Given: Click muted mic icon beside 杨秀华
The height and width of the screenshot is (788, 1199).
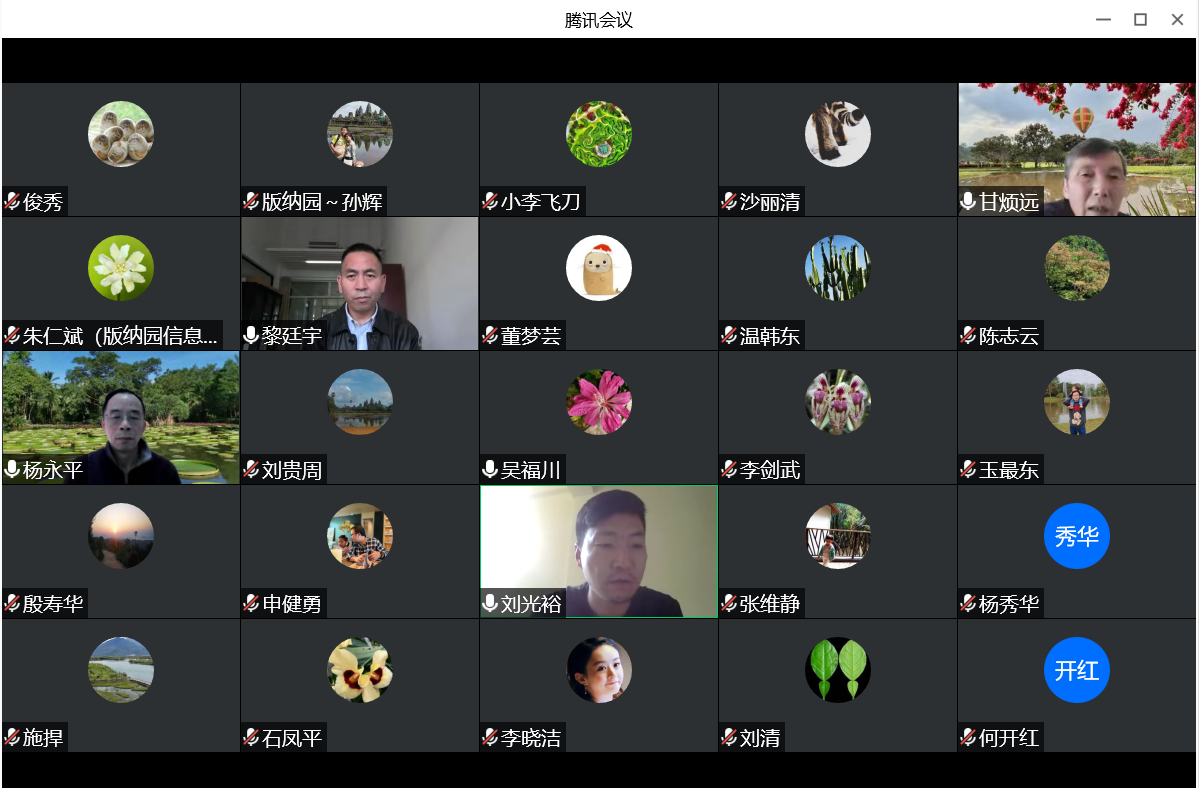Looking at the screenshot, I should [968, 604].
